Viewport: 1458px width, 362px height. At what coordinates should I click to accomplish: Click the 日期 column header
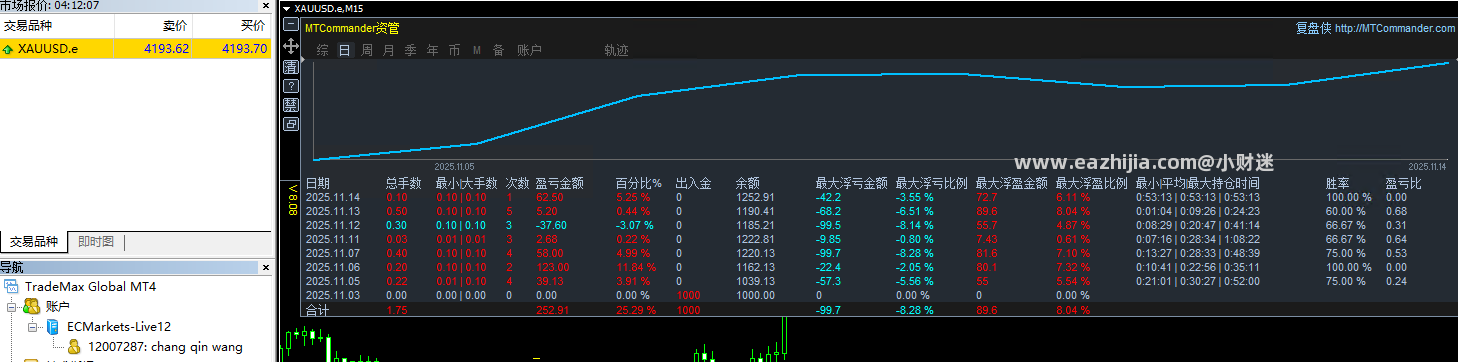point(317,184)
